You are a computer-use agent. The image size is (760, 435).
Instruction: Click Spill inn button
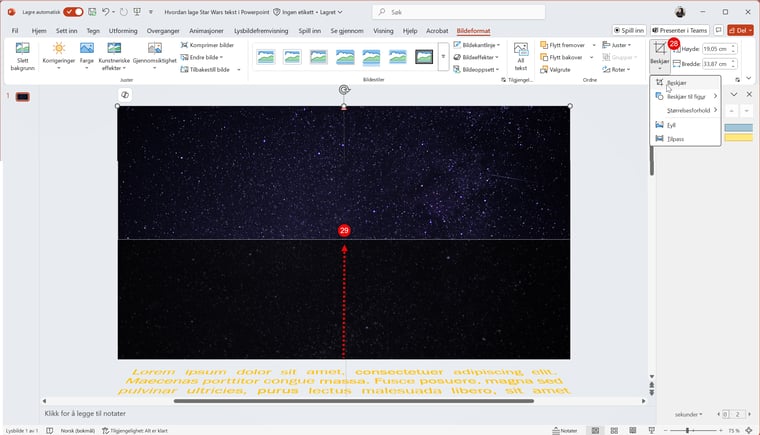point(629,30)
